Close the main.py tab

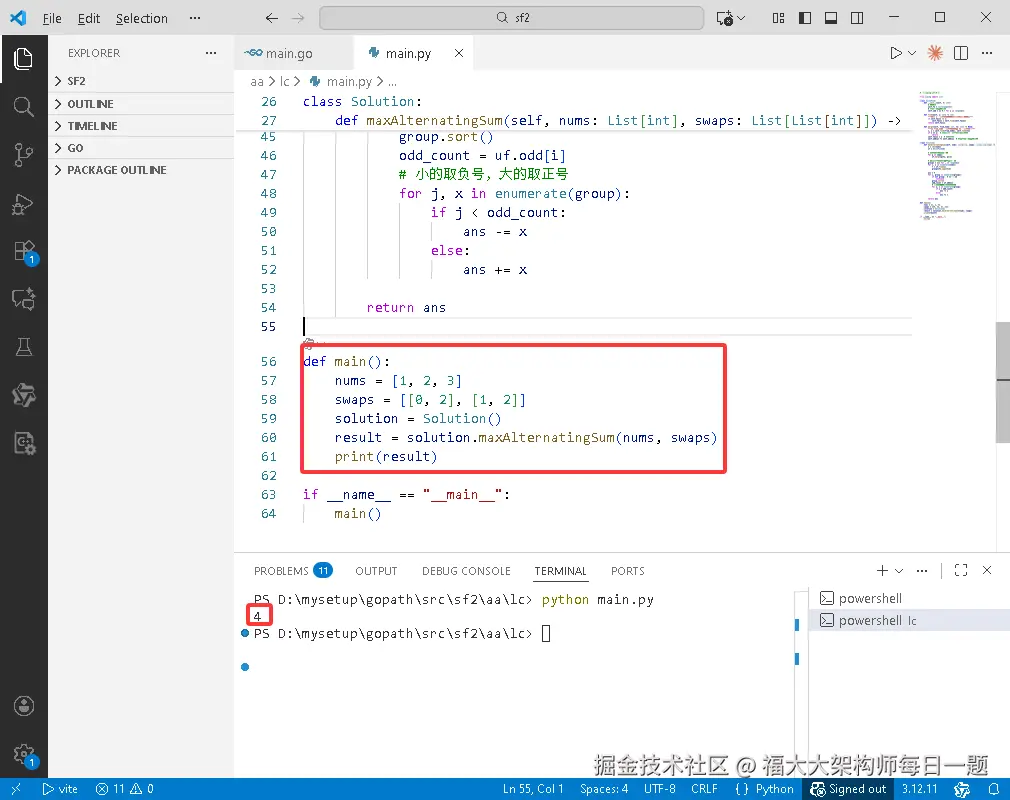pos(459,53)
